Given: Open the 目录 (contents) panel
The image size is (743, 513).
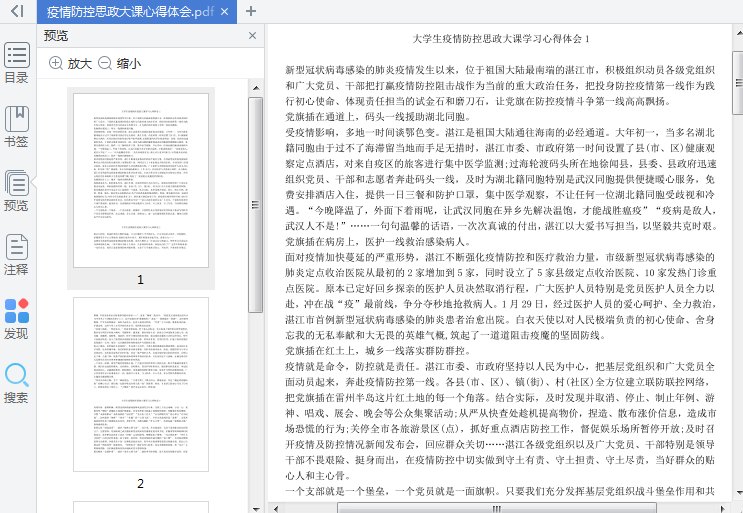Looking at the screenshot, I should click(17, 63).
